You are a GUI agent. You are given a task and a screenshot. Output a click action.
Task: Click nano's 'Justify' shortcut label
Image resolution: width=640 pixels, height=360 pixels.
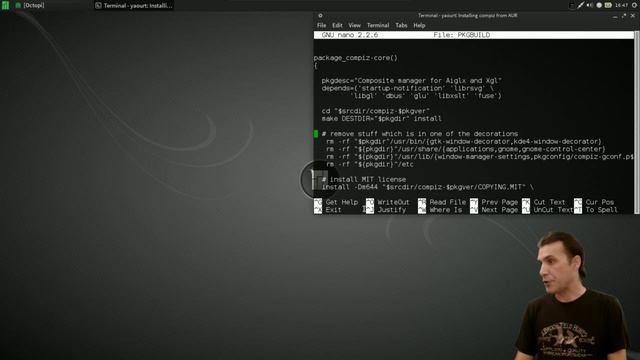click(x=392, y=210)
